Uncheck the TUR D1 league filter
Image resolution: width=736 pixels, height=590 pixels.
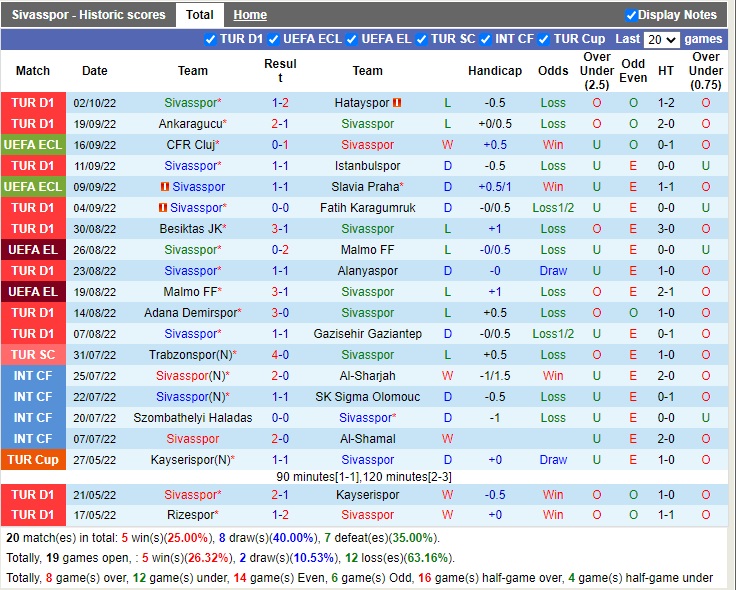(210, 39)
